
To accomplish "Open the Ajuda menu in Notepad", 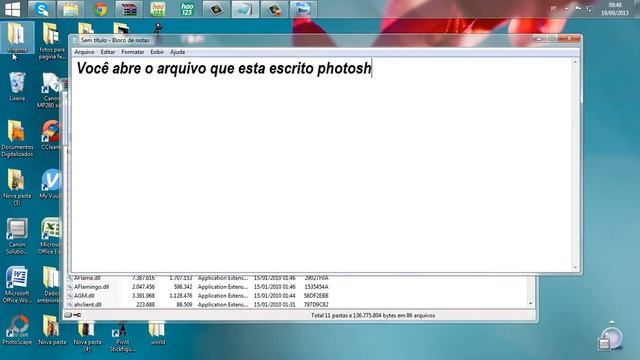I will tap(178, 52).
